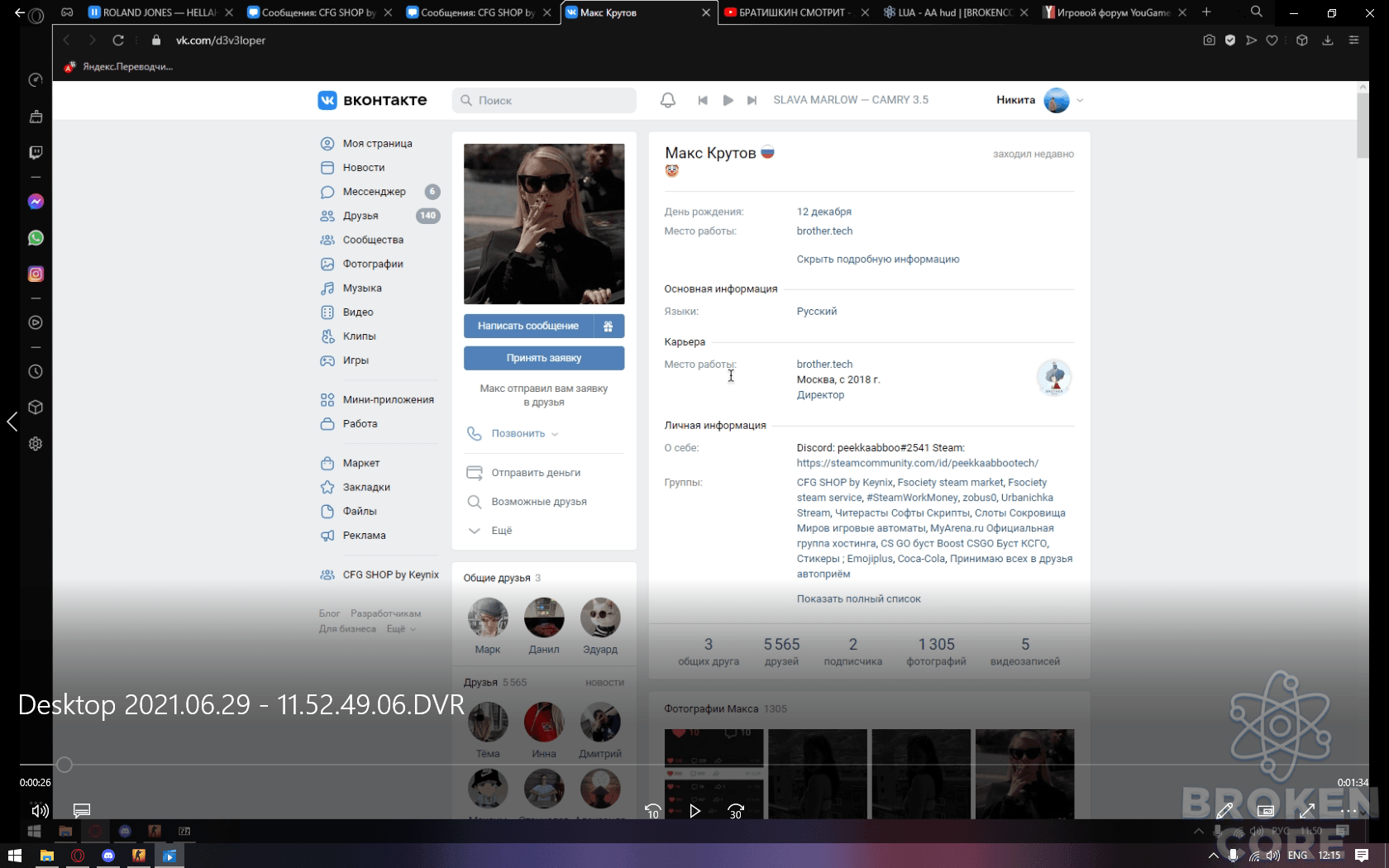Viewport: 1389px width, 868px height.
Task: Expand video player to full screen
Action: [1307, 811]
